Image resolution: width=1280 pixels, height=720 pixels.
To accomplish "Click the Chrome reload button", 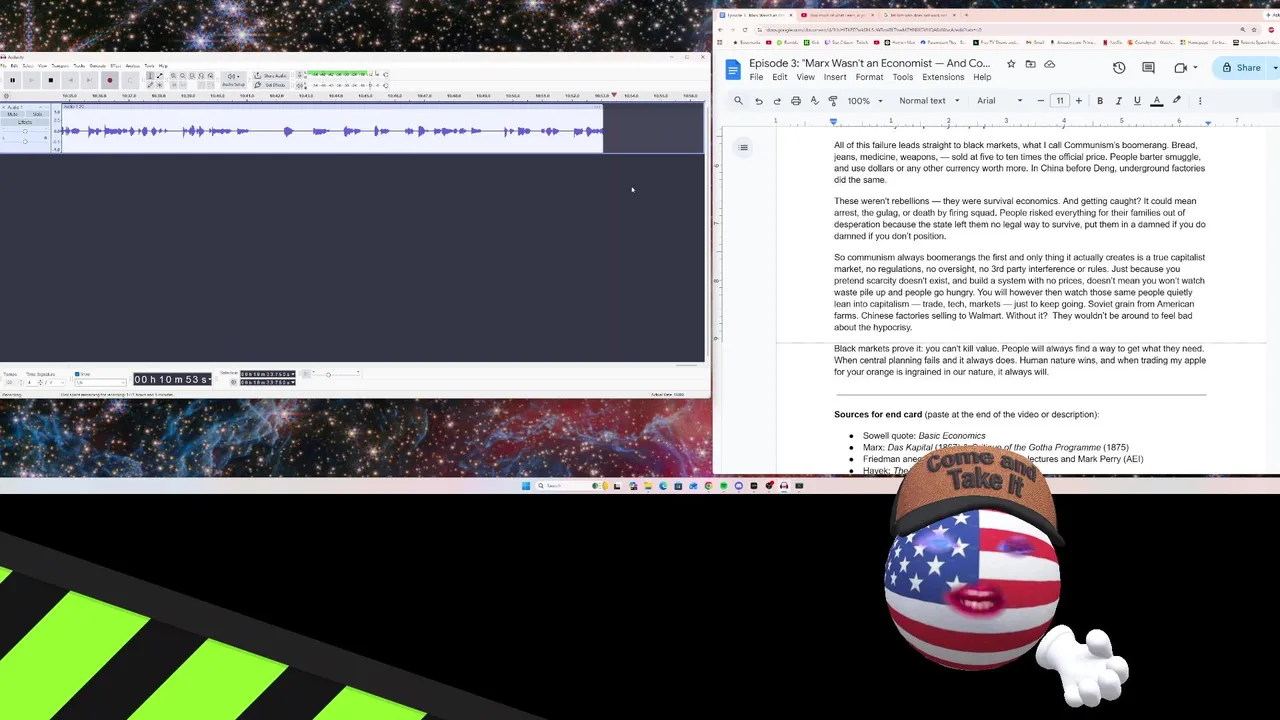I will [x=745, y=30].
